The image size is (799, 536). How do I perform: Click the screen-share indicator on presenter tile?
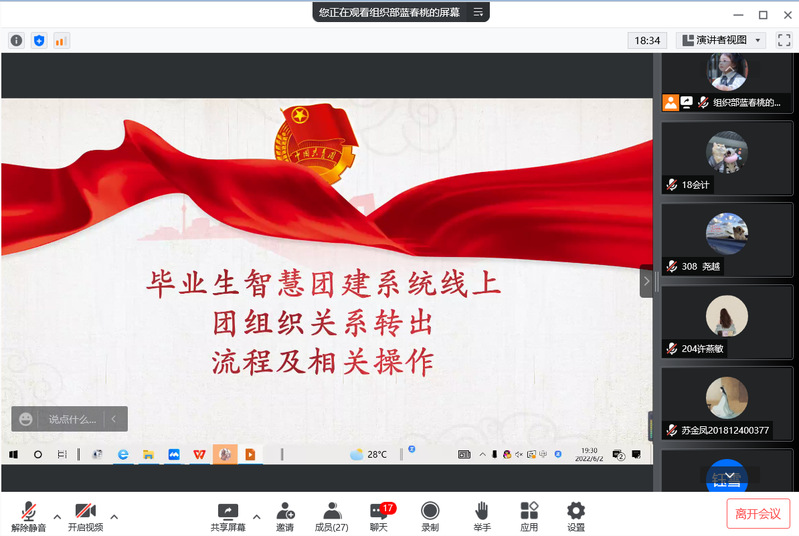click(686, 102)
